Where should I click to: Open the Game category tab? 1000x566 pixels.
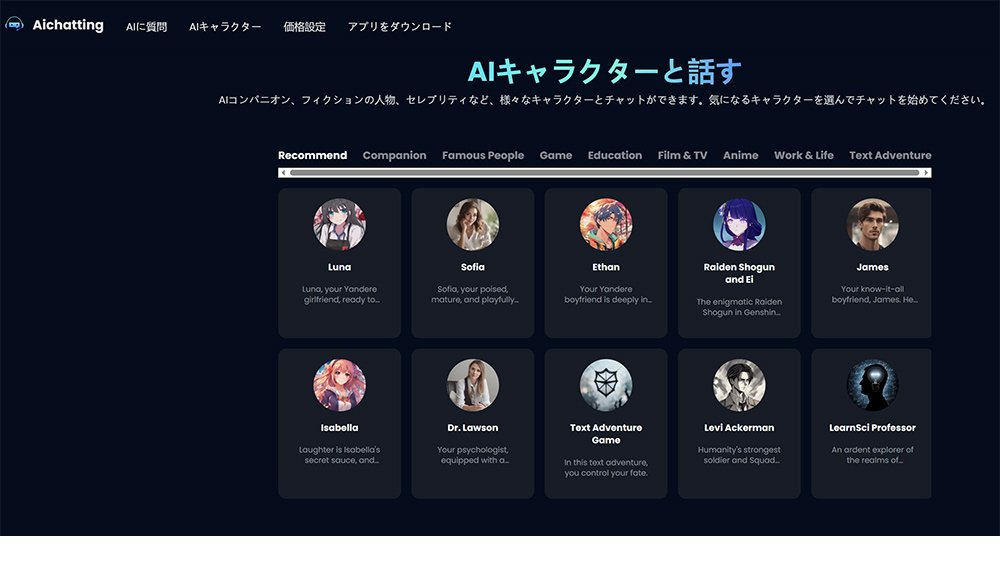pyautogui.click(x=555, y=155)
